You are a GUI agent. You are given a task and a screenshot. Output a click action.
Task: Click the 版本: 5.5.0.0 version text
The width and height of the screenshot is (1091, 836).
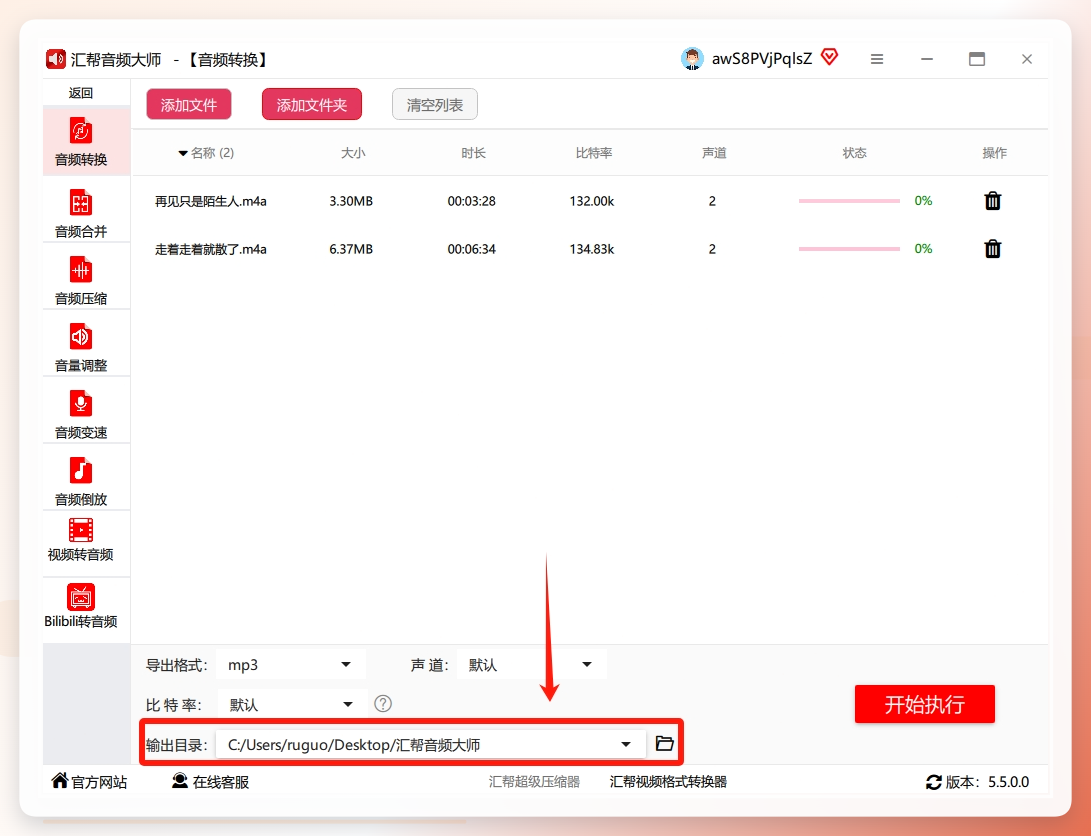click(x=987, y=782)
